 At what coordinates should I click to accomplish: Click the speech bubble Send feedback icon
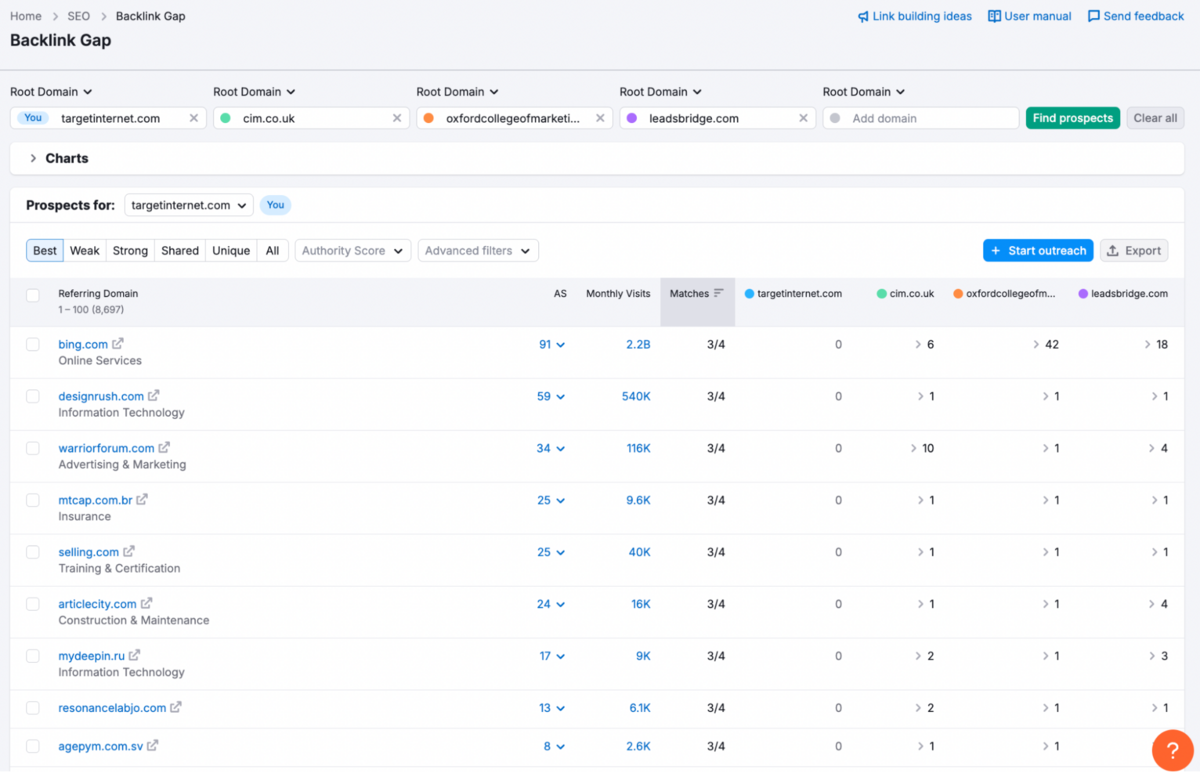[1094, 16]
